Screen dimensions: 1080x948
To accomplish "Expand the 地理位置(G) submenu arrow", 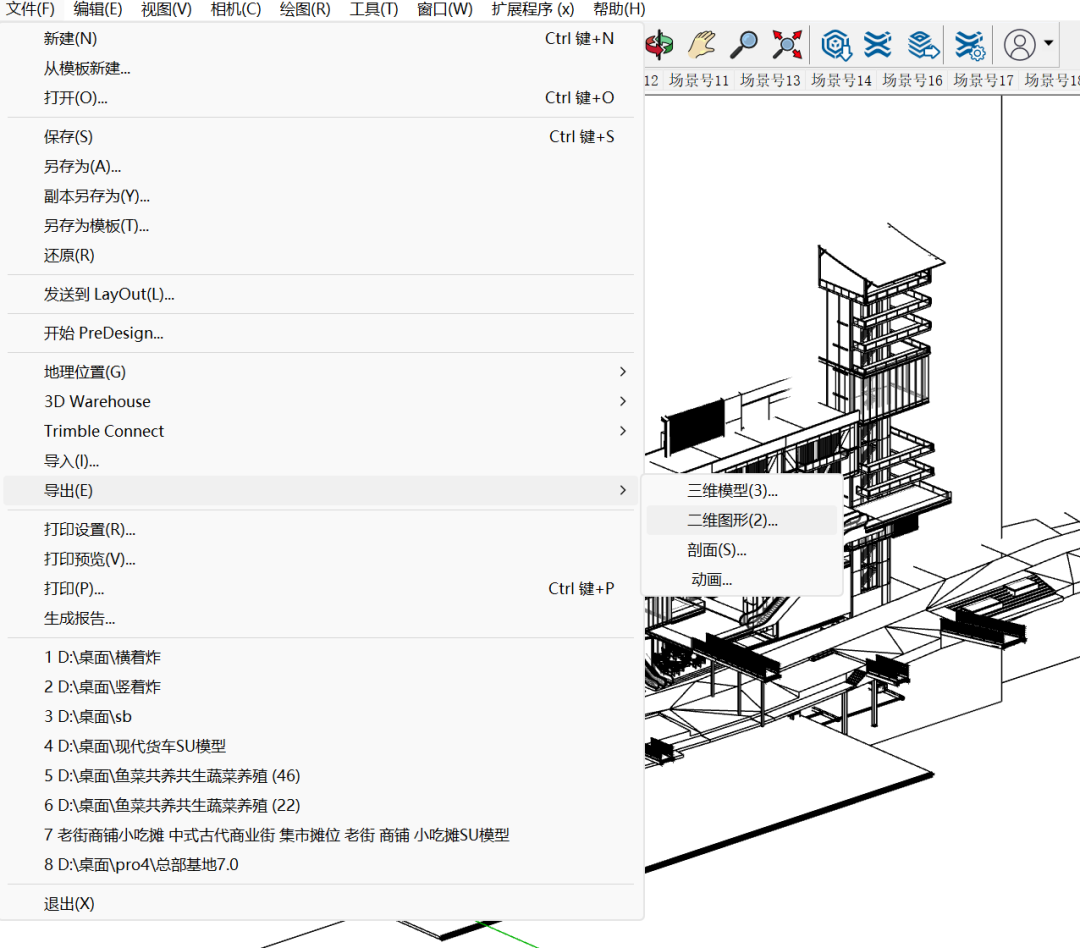I will tap(623, 372).
